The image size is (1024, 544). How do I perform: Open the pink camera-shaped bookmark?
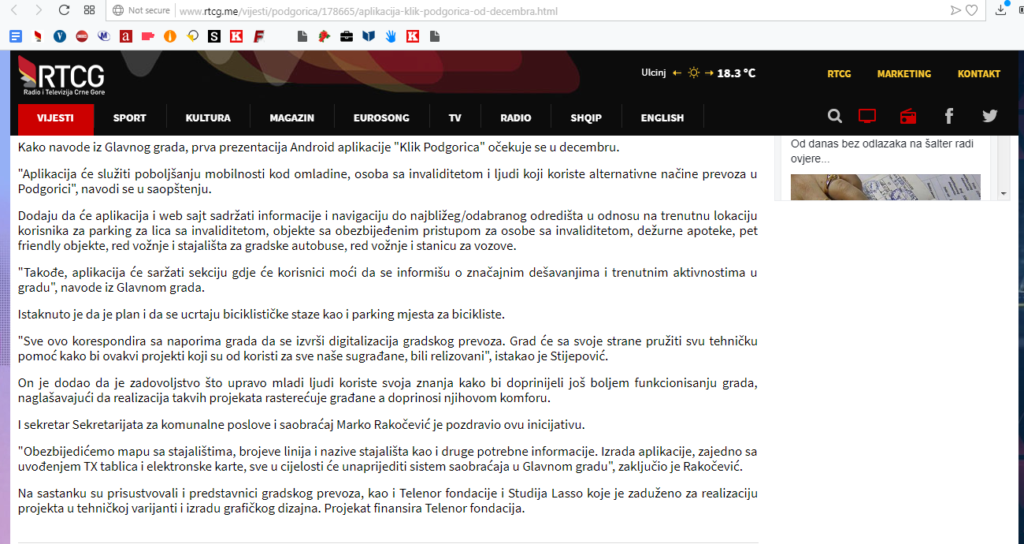click(x=148, y=37)
